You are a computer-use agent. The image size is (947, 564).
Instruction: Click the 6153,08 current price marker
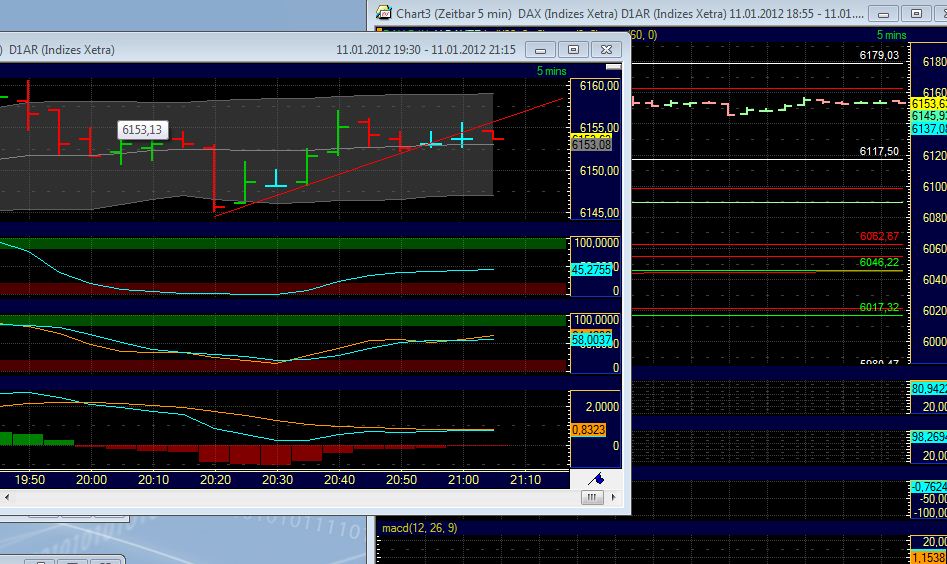point(590,144)
